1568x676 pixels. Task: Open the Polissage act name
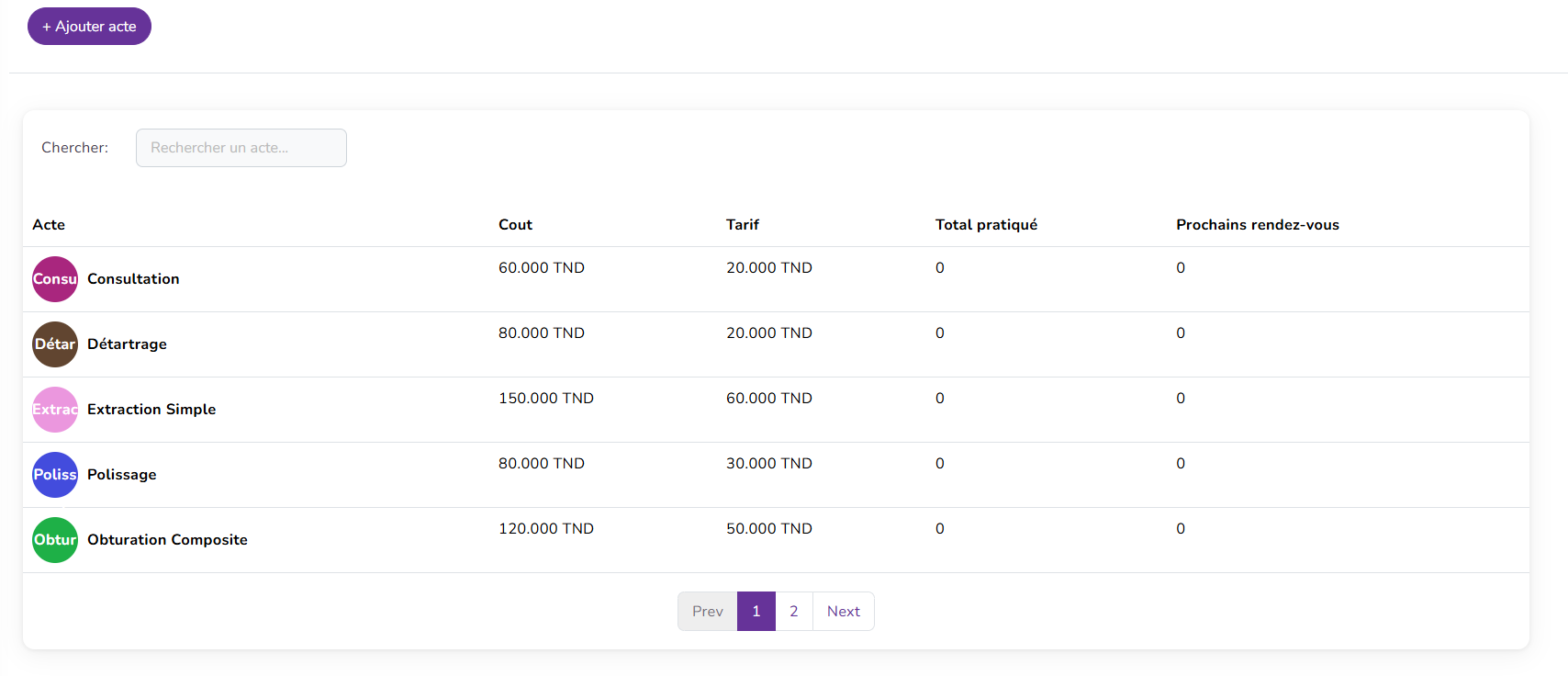click(x=121, y=475)
